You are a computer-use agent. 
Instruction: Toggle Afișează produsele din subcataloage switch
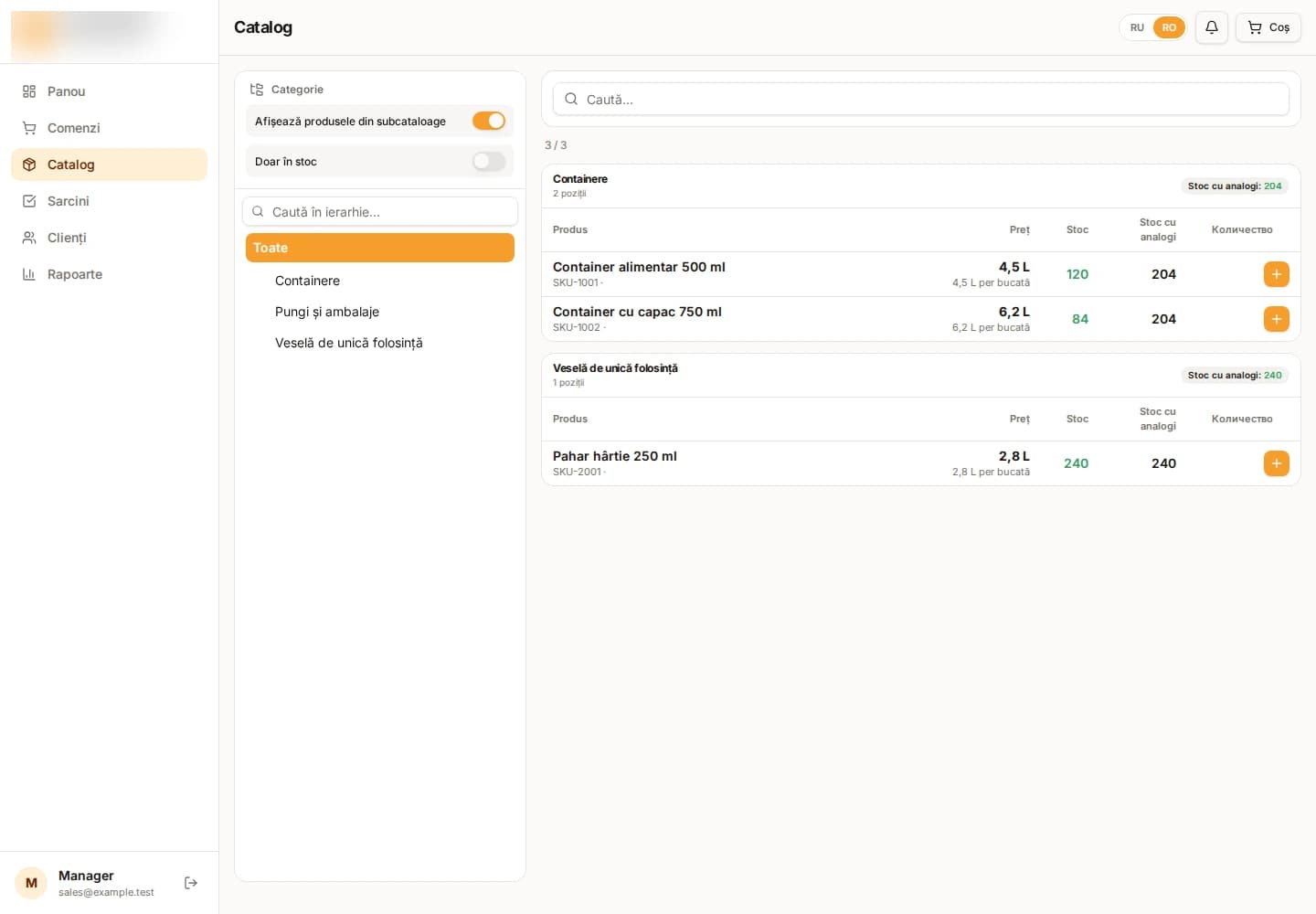pyautogui.click(x=489, y=121)
